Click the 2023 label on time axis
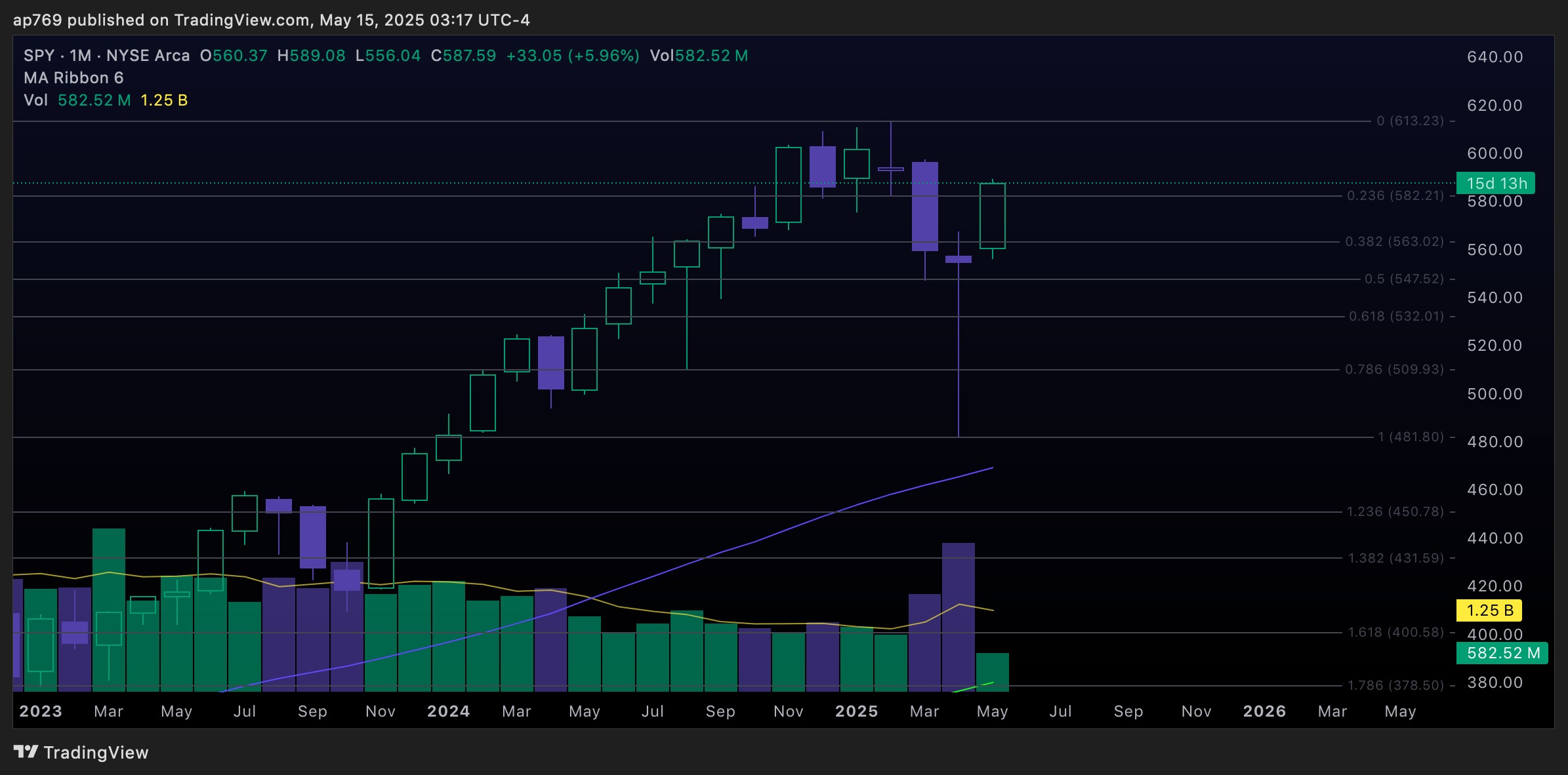 point(41,711)
